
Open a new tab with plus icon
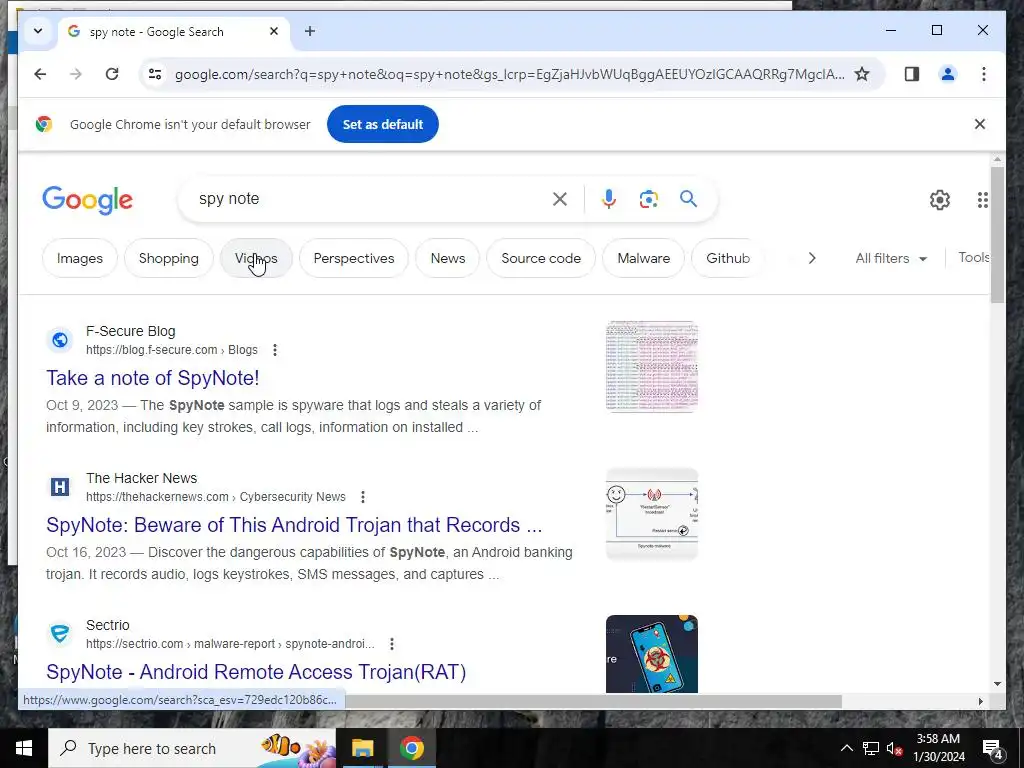click(x=310, y=31)
